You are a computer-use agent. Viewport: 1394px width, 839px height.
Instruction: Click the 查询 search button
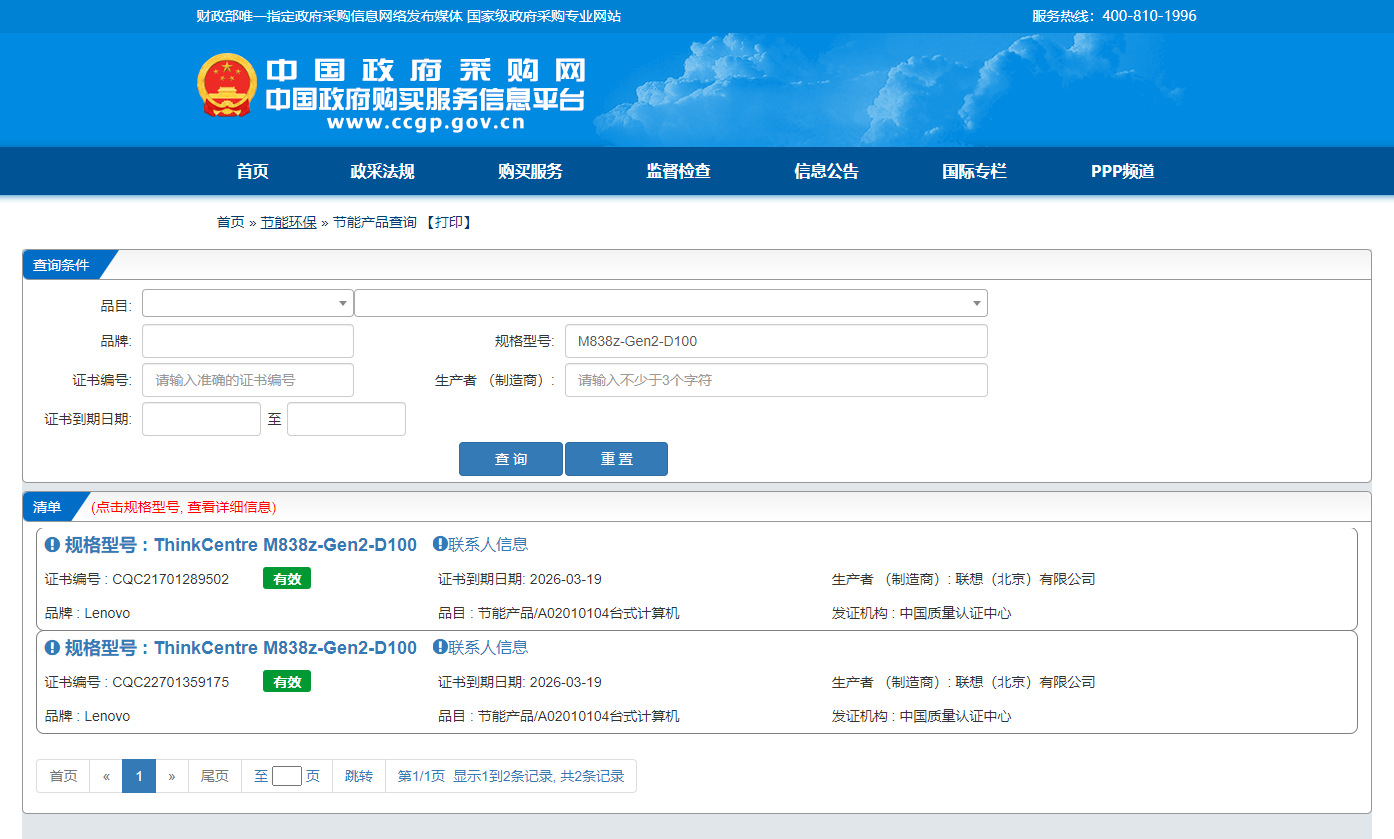[x=511, y=459]
